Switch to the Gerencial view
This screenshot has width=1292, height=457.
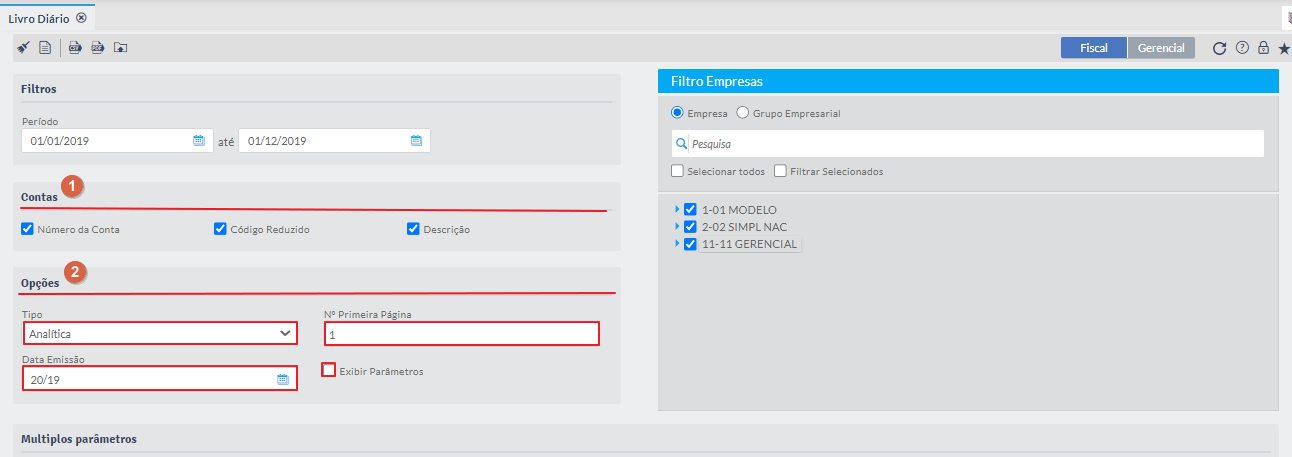[1161, 48]
